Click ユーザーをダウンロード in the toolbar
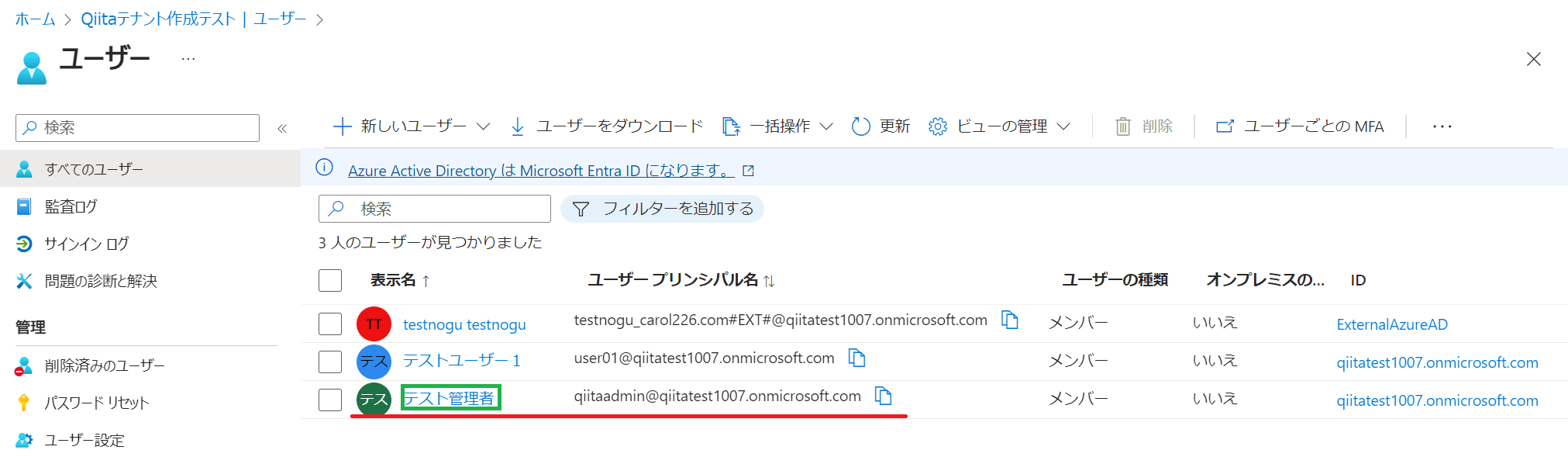This screenshot has width=1568, height=457. 607,126
